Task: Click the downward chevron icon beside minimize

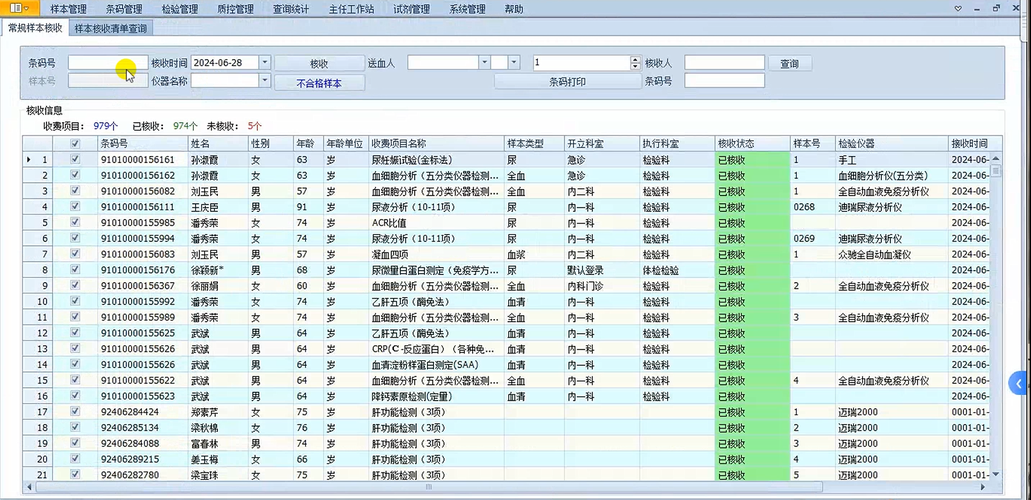Action: pyautogui.click(x=958, y=9)
